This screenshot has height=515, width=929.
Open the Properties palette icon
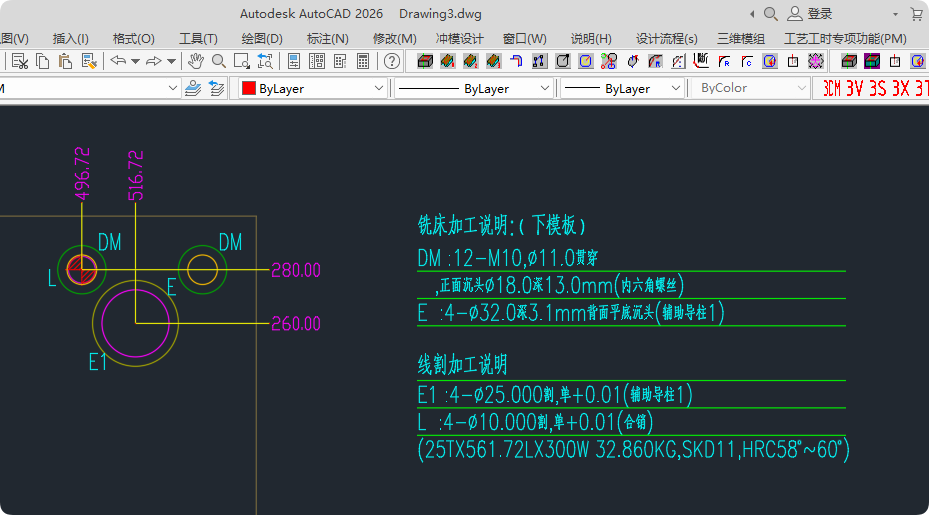coord(294,61)
